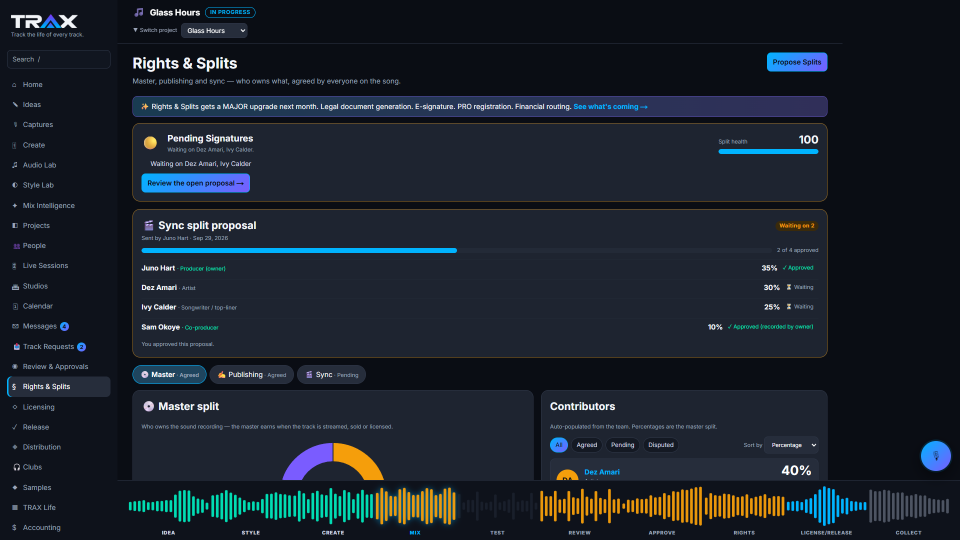Click the Messages envelope icon
Screen dimensions: 960x540
(15, 326)
